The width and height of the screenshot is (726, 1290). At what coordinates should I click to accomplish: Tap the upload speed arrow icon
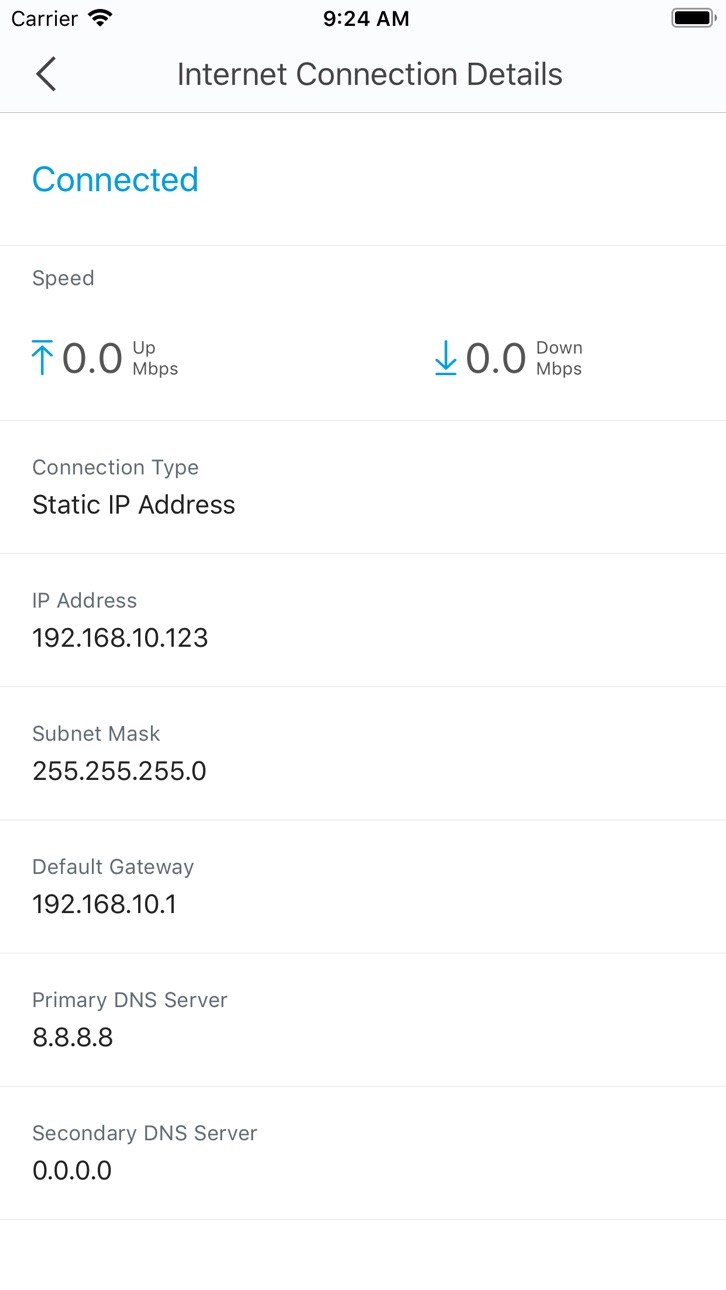(x=42, y=357)
